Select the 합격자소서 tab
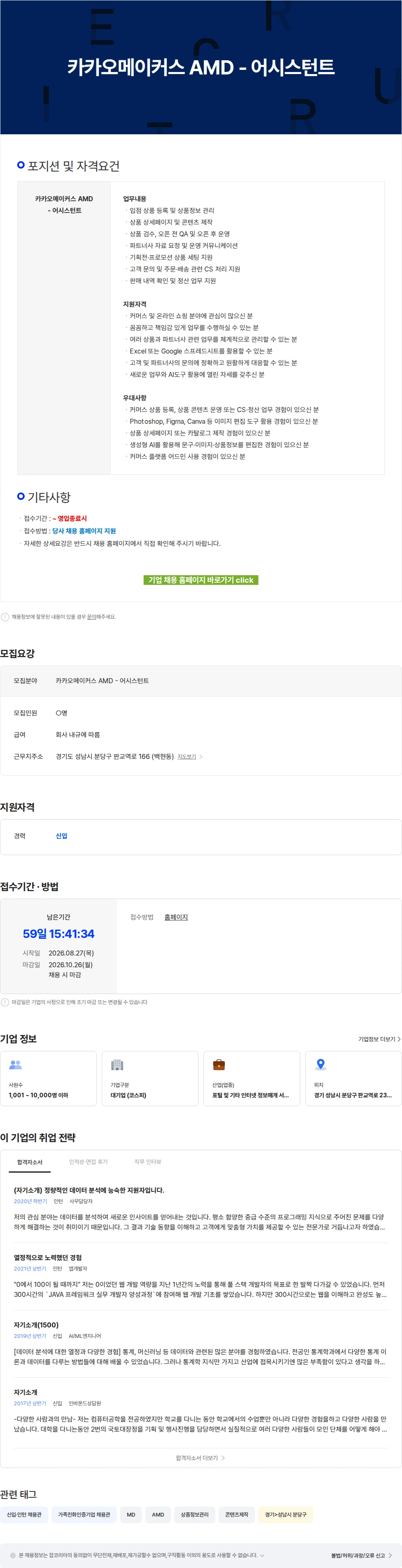The width and height of the screenshot is (402, 1568). click(30, 1162)
